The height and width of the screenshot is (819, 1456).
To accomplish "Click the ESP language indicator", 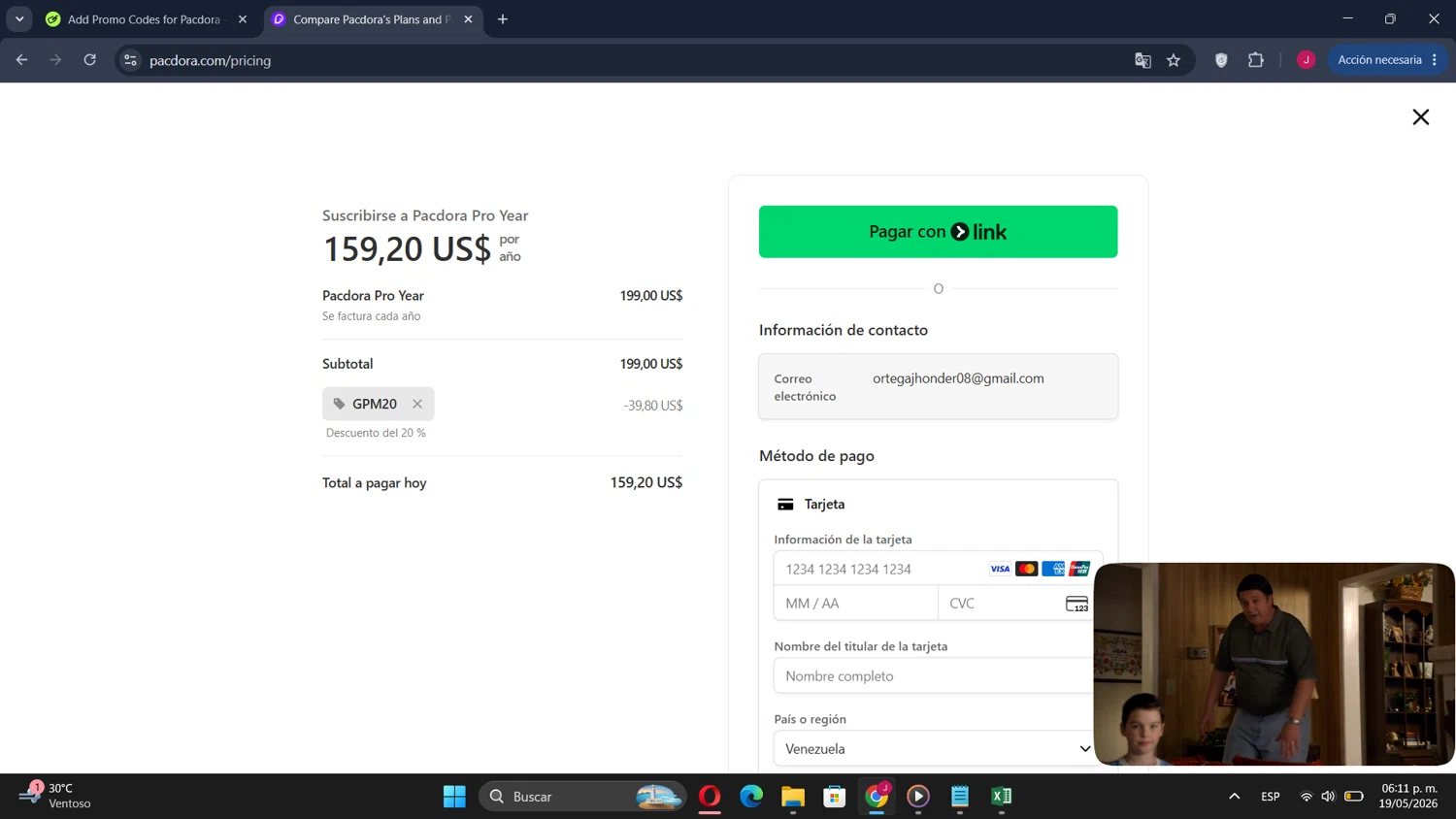I will [1270, 797].
